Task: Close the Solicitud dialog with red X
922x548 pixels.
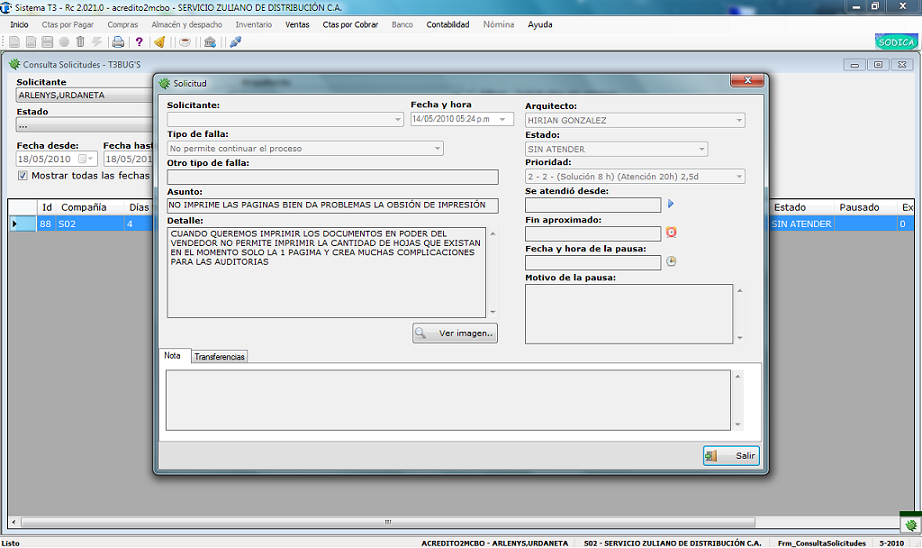Action: 747,81
